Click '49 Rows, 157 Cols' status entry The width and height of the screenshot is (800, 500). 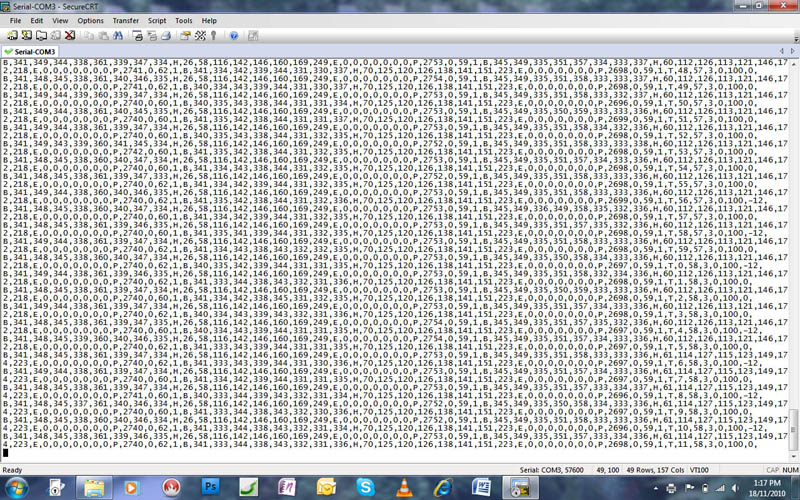(x=655, y=470)
